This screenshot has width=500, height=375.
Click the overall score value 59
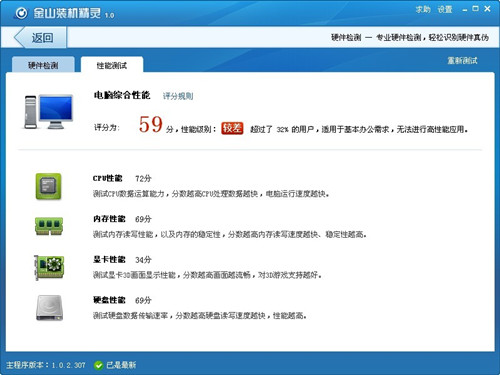tap(151, 124)
